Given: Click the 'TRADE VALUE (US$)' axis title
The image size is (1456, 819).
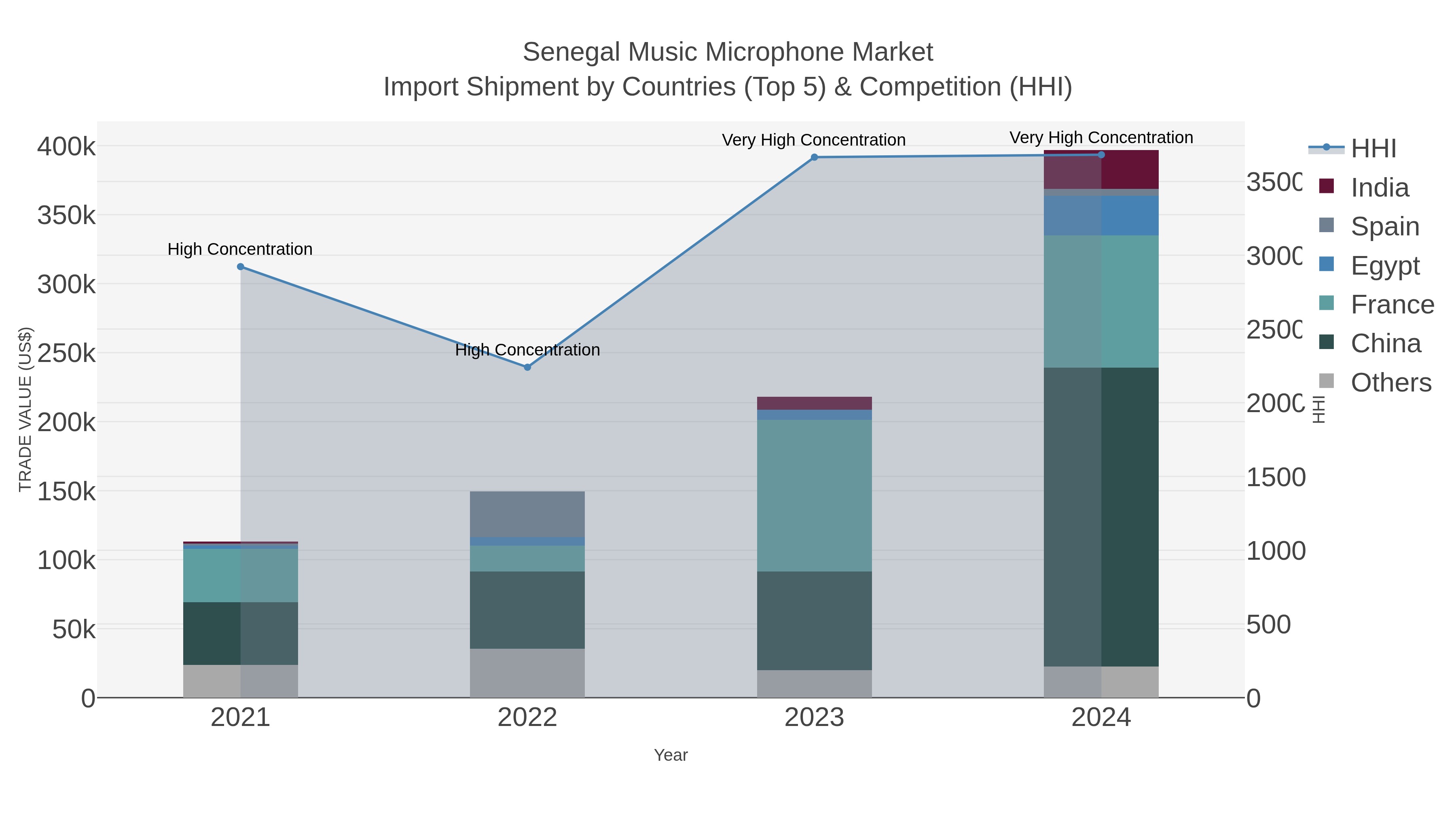Looking at the screenshot, I should tap(25, 409).
